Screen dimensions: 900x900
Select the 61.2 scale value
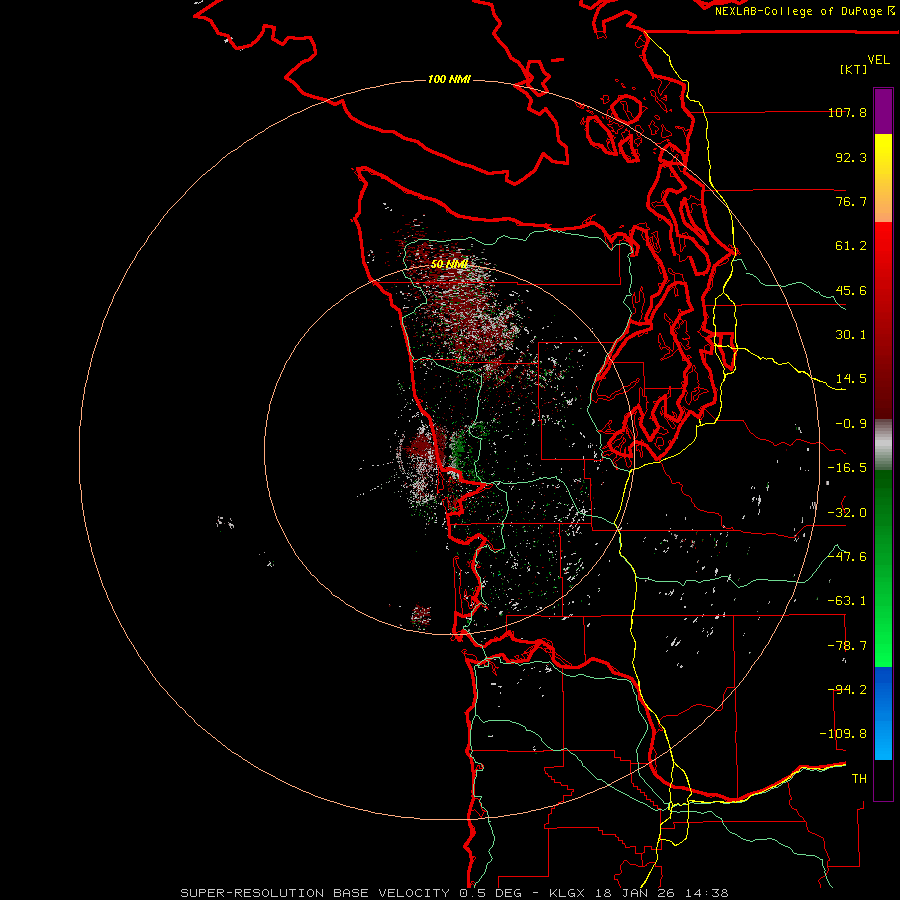pos(851,246)
